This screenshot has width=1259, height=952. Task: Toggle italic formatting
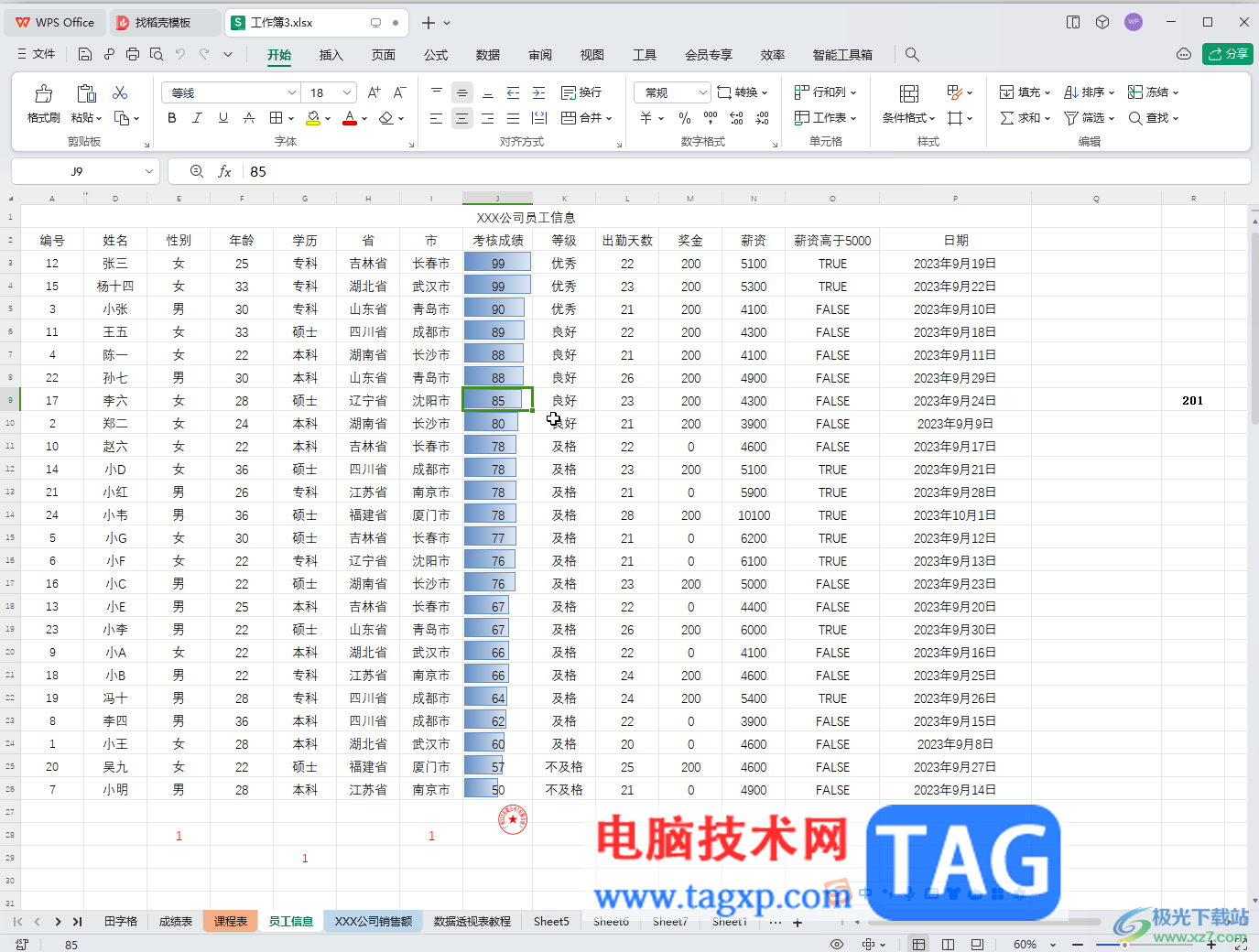(197, 118)
